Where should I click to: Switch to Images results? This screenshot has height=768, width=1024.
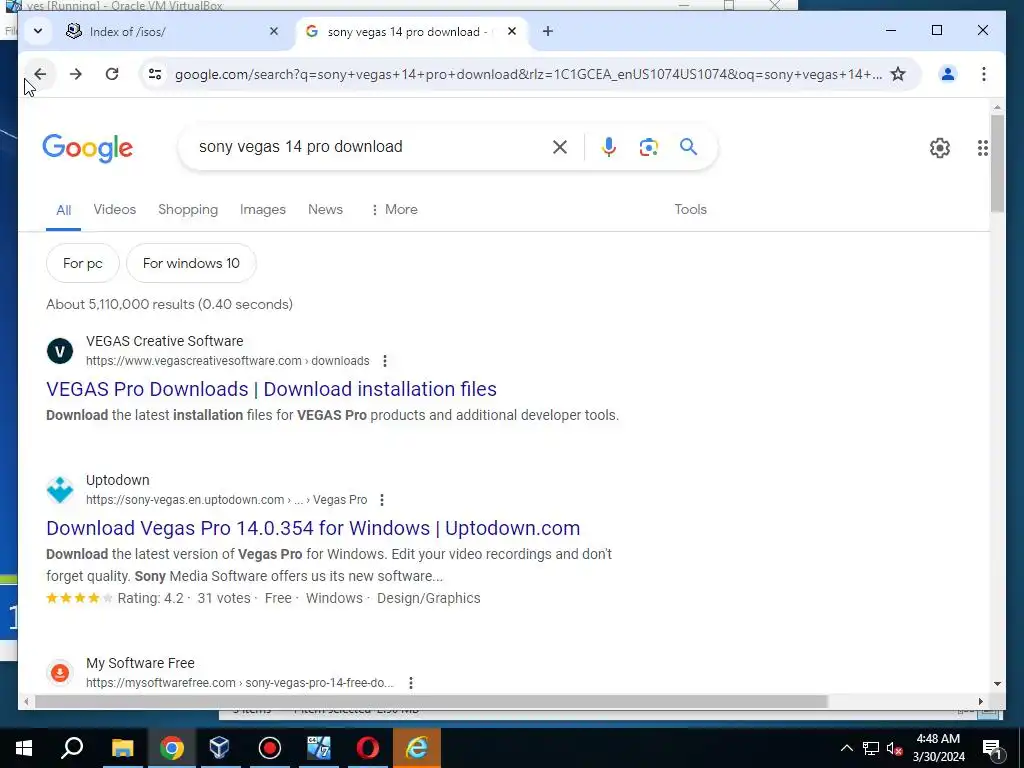pos(263,210)
